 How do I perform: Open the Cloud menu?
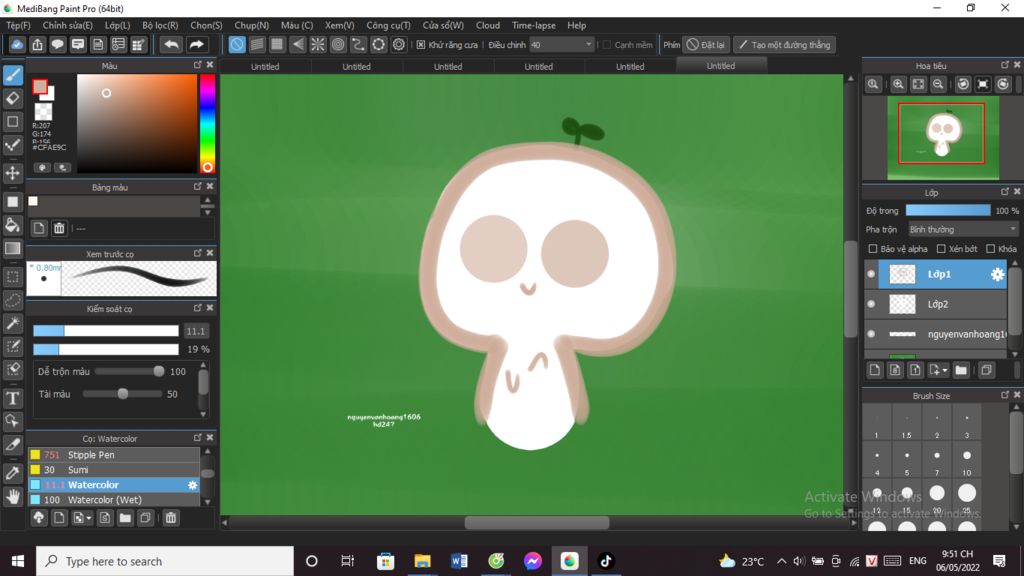[x=488, y=25]
